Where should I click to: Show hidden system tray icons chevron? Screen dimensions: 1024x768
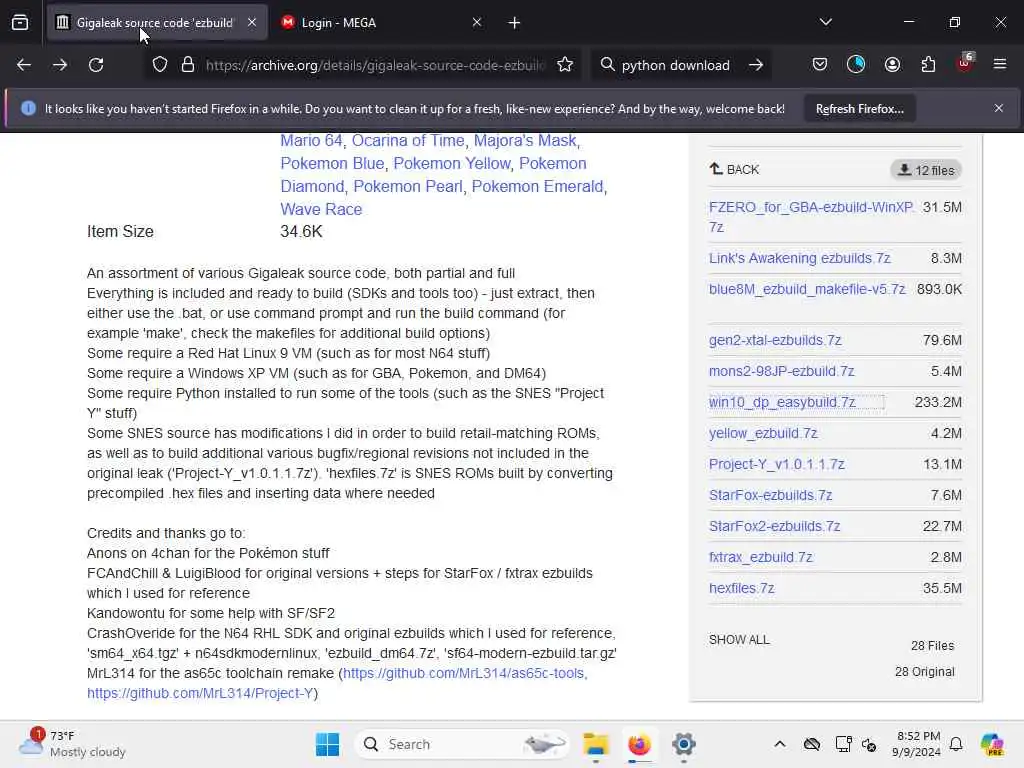(x=780, y=744)
